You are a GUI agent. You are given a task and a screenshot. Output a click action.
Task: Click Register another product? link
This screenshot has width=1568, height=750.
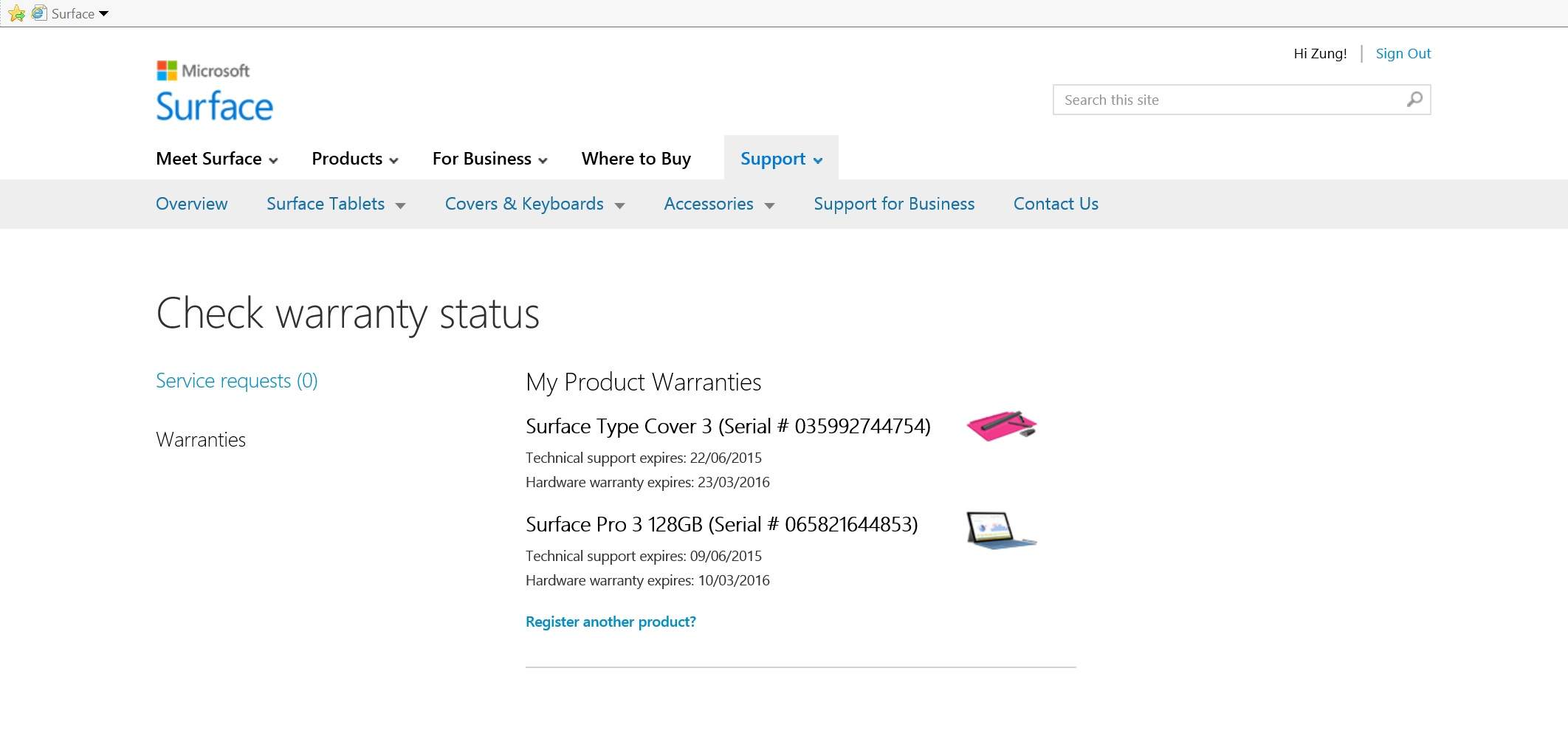pyautogui.click(x=611, y=622)
